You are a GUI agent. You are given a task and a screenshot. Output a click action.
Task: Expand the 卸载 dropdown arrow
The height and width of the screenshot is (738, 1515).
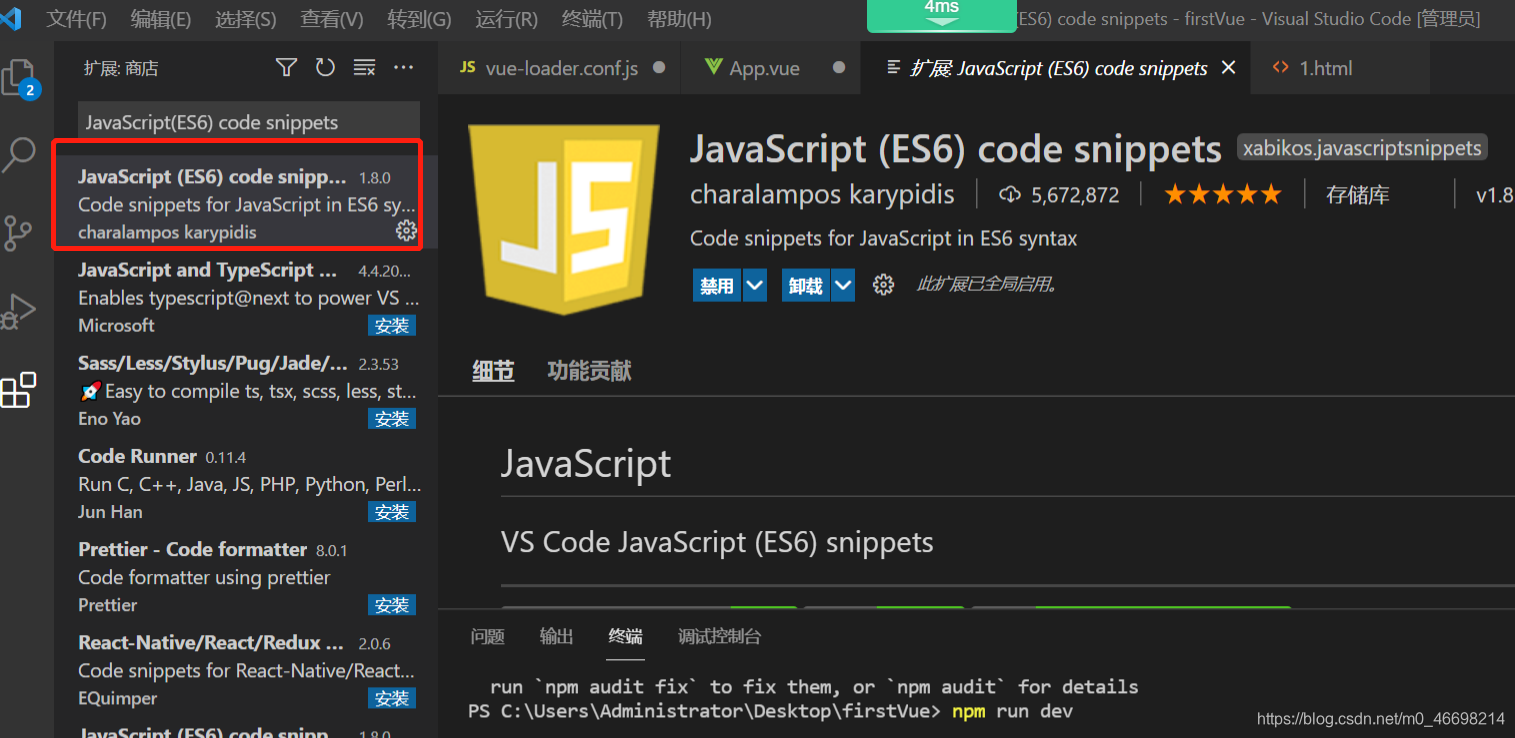[843, 285]
